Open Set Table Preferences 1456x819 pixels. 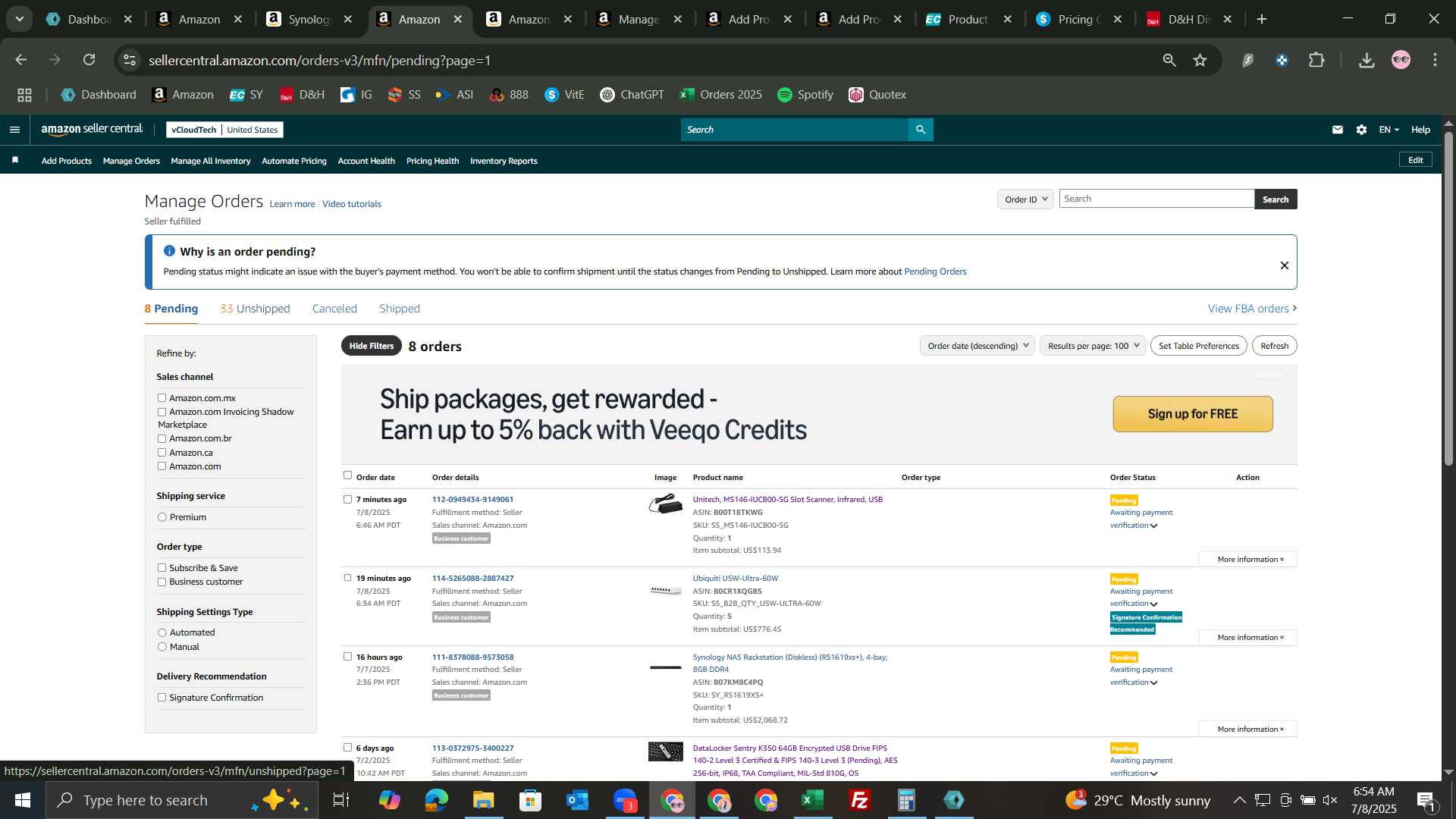pos(1198,346)
